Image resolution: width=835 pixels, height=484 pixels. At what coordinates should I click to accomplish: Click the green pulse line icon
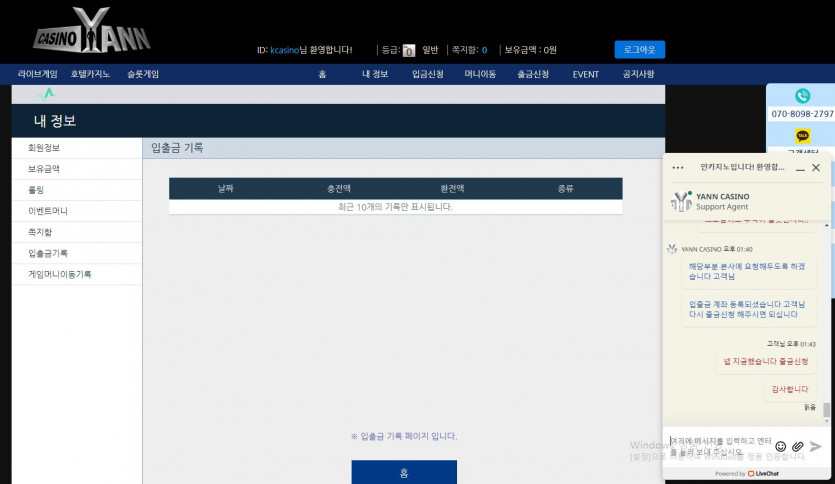[x=46, y=95]
